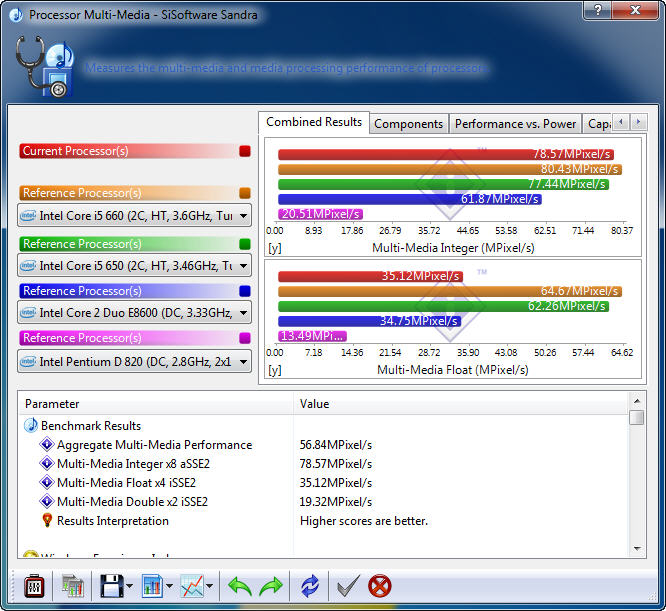Click the results list scroll down arrow
The width and height of the screenshot is (666, 611).
pyautogui.click(x=637, y=549)
